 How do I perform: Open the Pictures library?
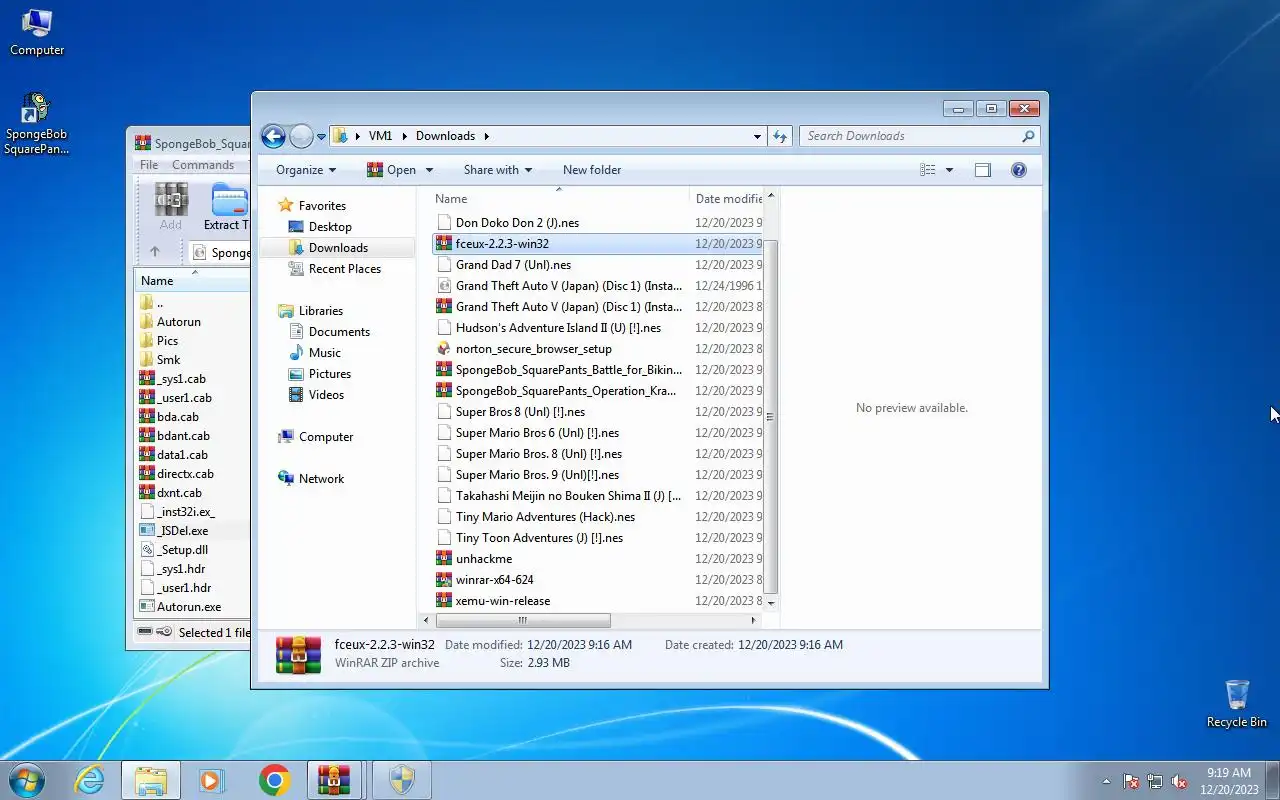(330, 374)
